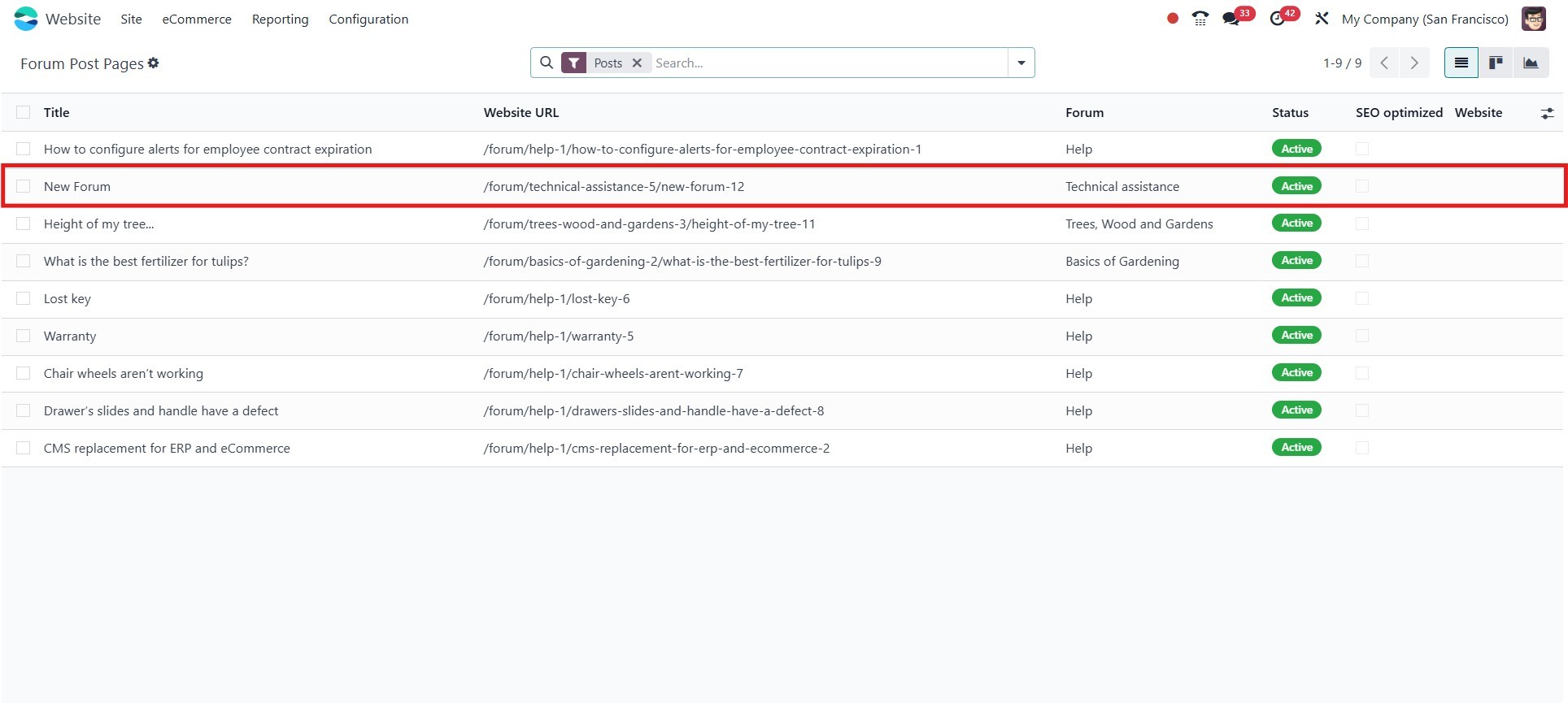This screenshot has width=1568, height=703.
Task: Open the eCommerce menu
Action: [197, 19]
